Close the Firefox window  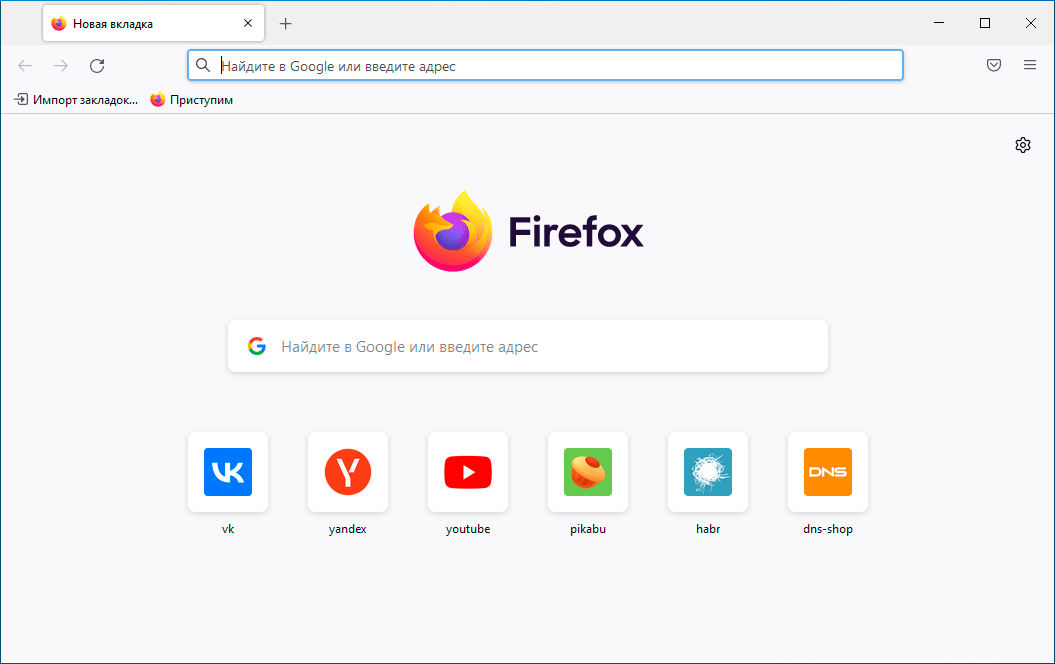pos(1031,23)
